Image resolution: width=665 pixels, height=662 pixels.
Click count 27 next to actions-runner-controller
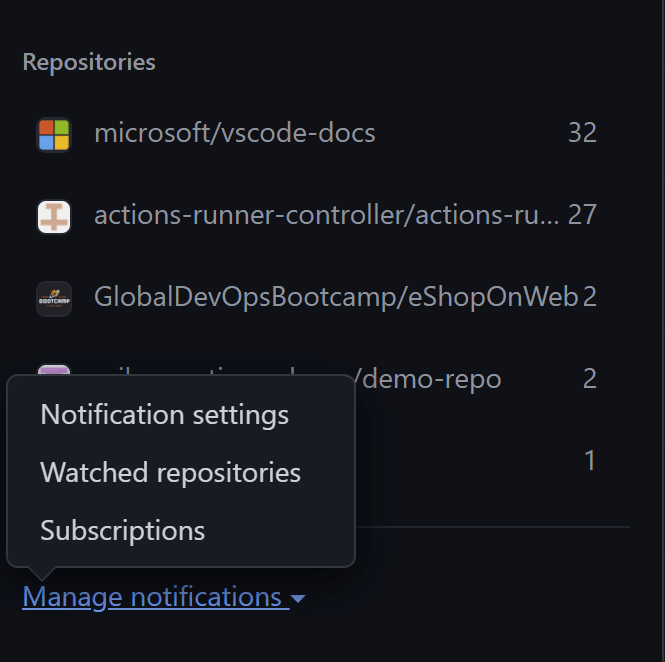[582, 215]
